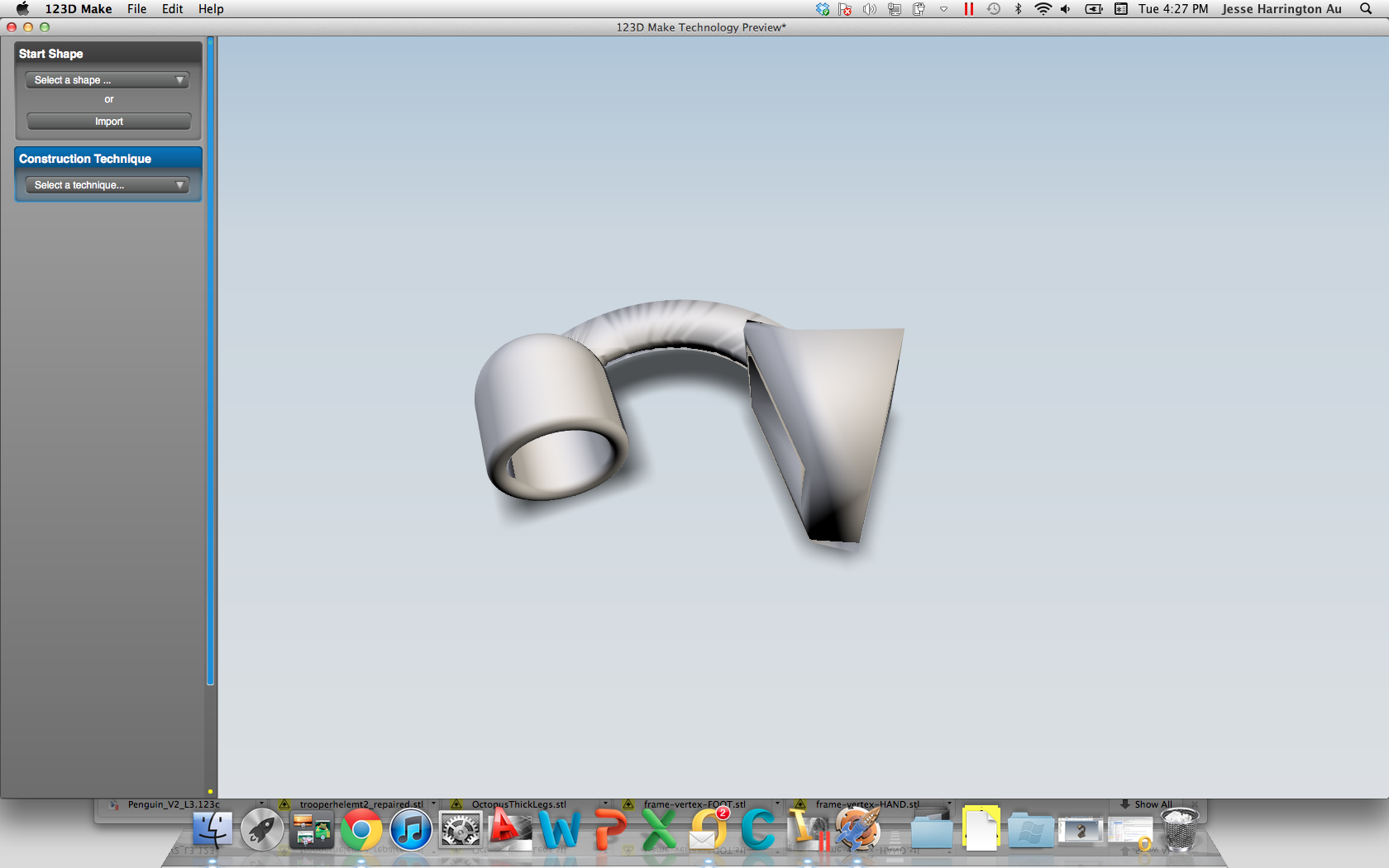Screen dimensions: 1389x868
Task: Open Microsoft PowerPoint from the dock
Action: [609, 830]
